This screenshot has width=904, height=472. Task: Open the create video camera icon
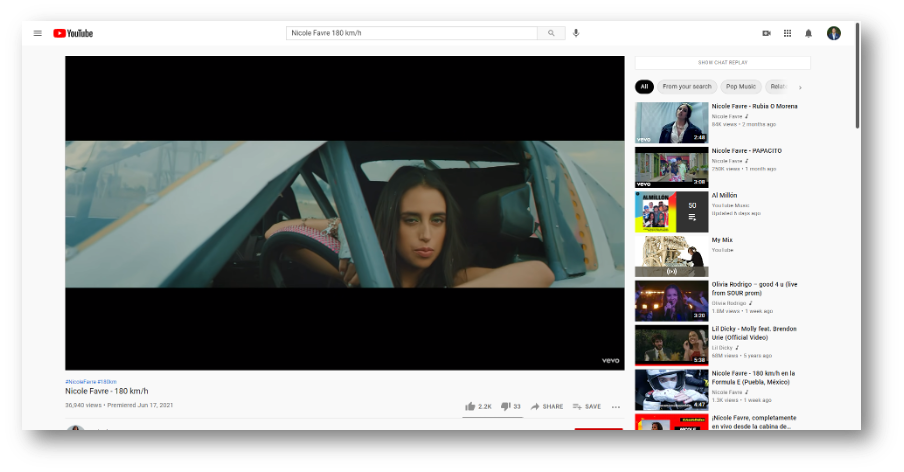coord(766,33)
